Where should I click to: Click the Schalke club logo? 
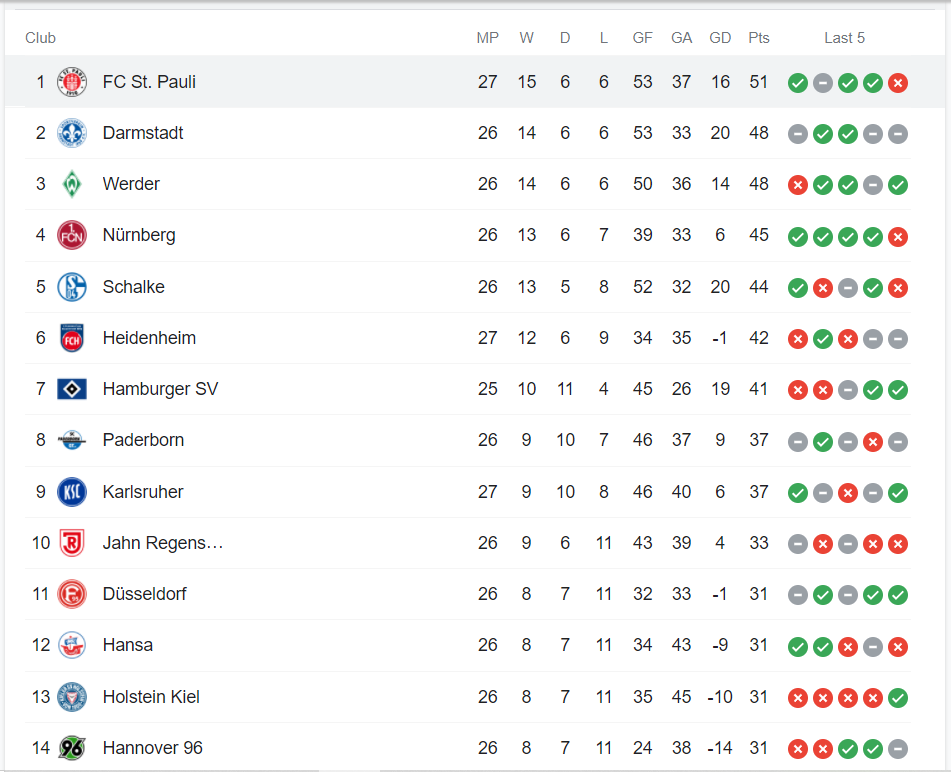pos(72,287)
